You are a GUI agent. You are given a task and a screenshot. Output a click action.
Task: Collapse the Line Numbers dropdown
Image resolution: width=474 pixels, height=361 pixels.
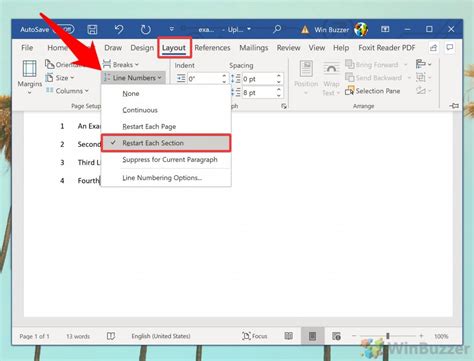tap(133, 78)
